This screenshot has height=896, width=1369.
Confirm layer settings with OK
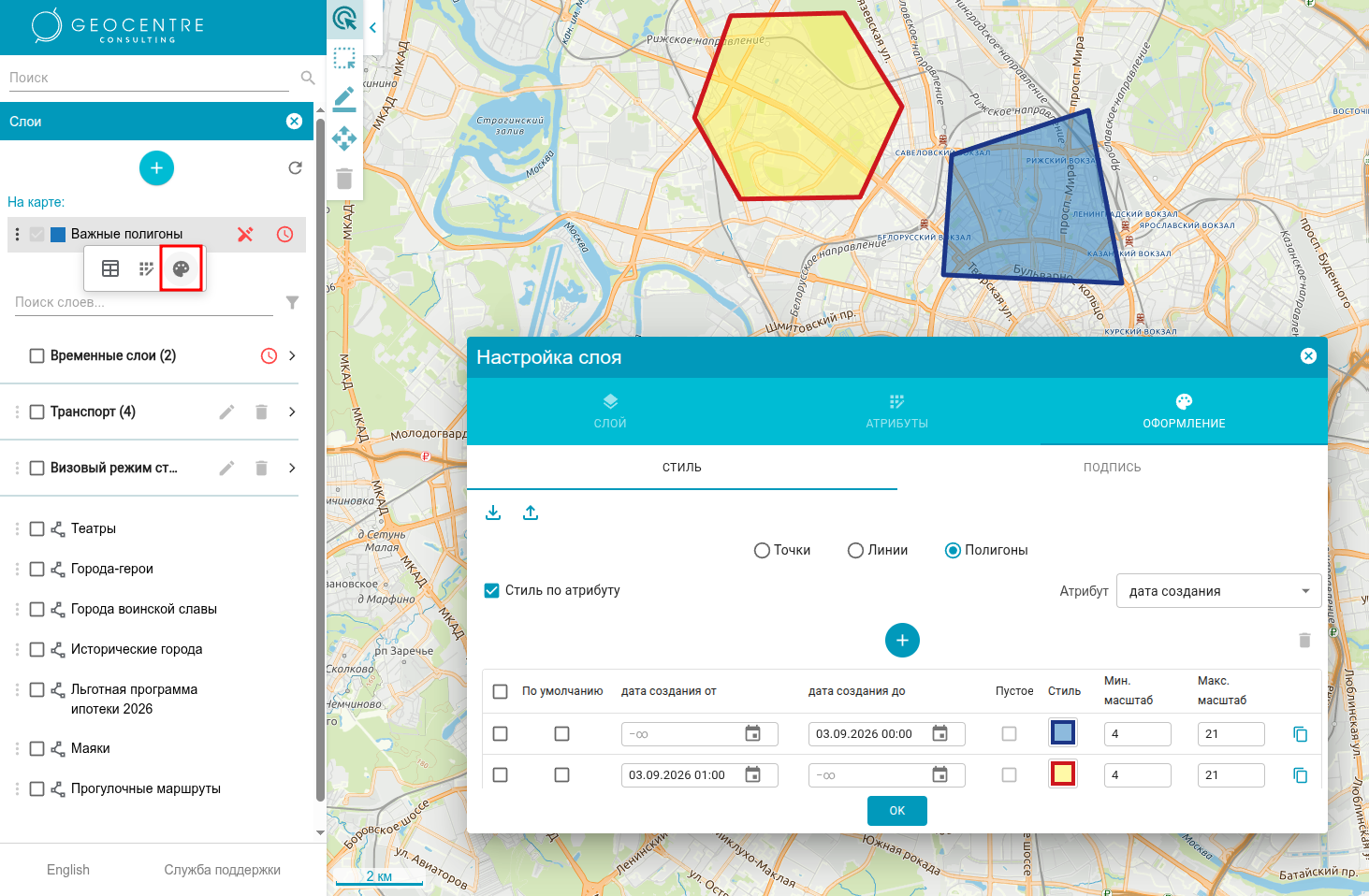coord(897,811)
